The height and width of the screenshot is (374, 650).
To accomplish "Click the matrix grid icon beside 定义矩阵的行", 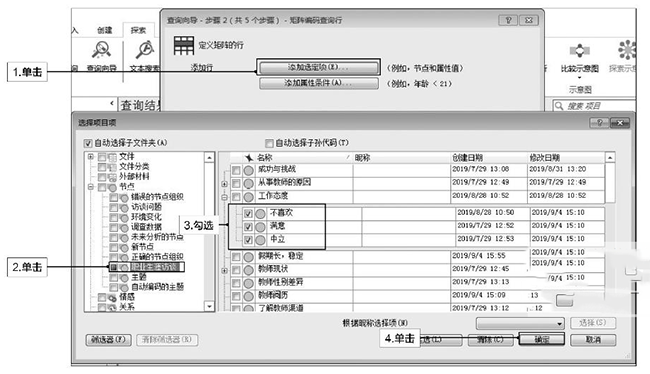I will click(x=184, y=46).
